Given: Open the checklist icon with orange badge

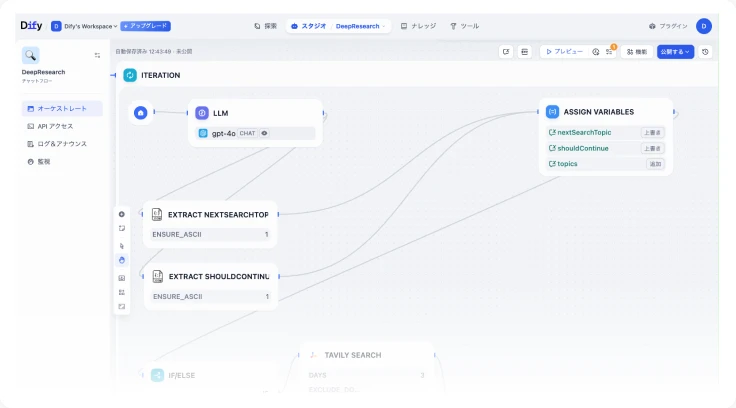Looking at the screenshot, I should 609,51.
